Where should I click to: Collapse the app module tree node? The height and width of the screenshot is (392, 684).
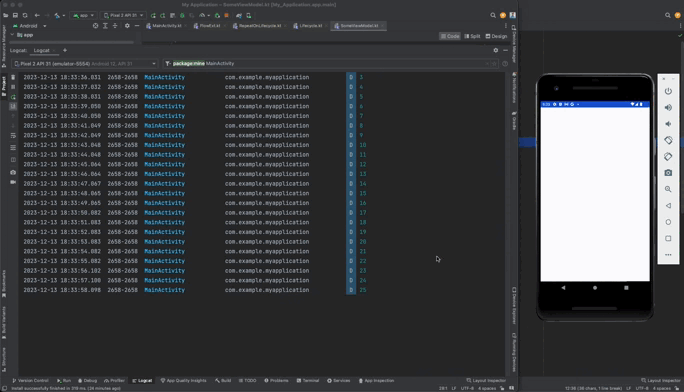(12, 35)
